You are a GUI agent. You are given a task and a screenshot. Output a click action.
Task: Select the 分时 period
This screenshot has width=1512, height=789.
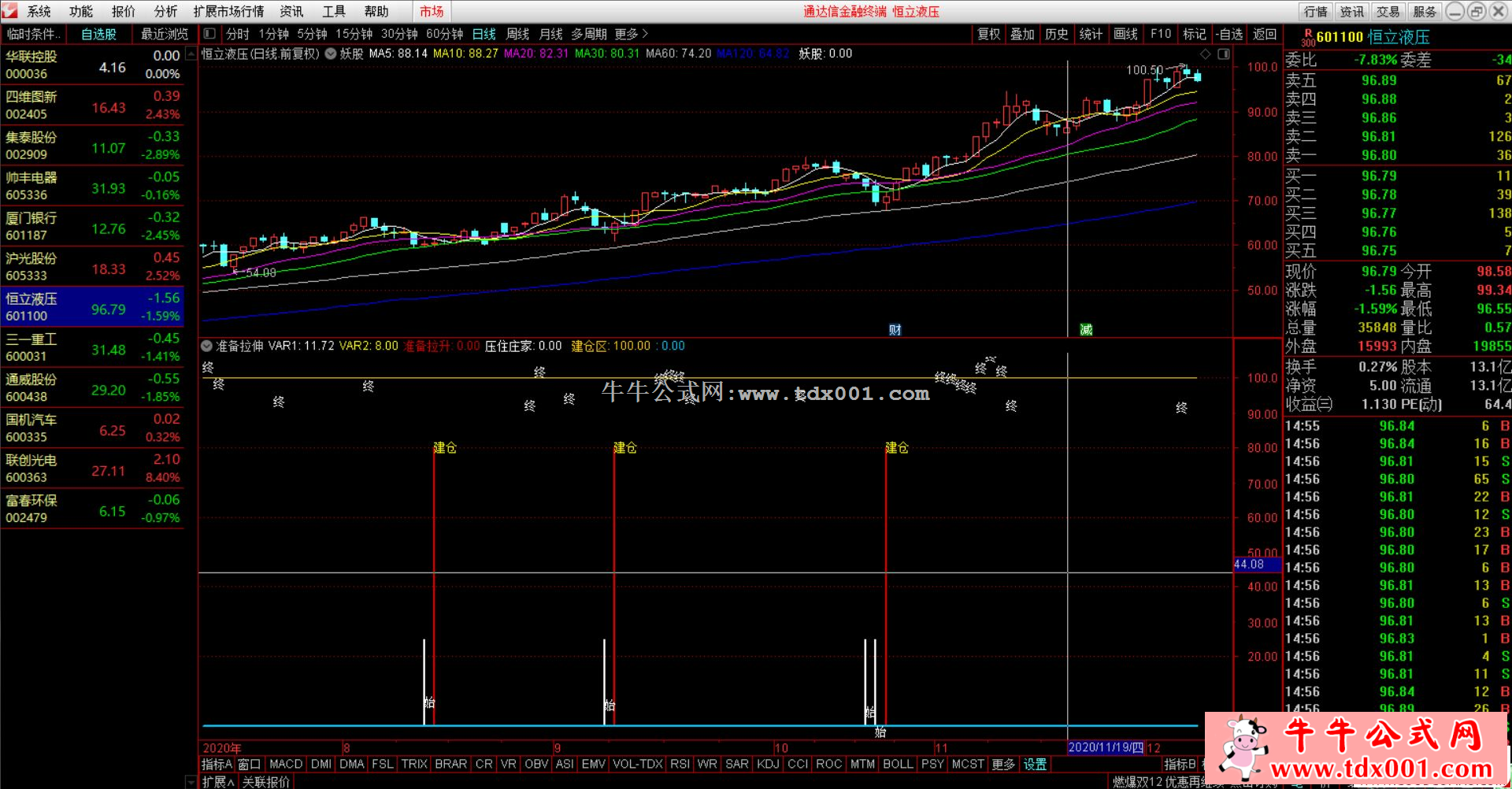(238, 34)
